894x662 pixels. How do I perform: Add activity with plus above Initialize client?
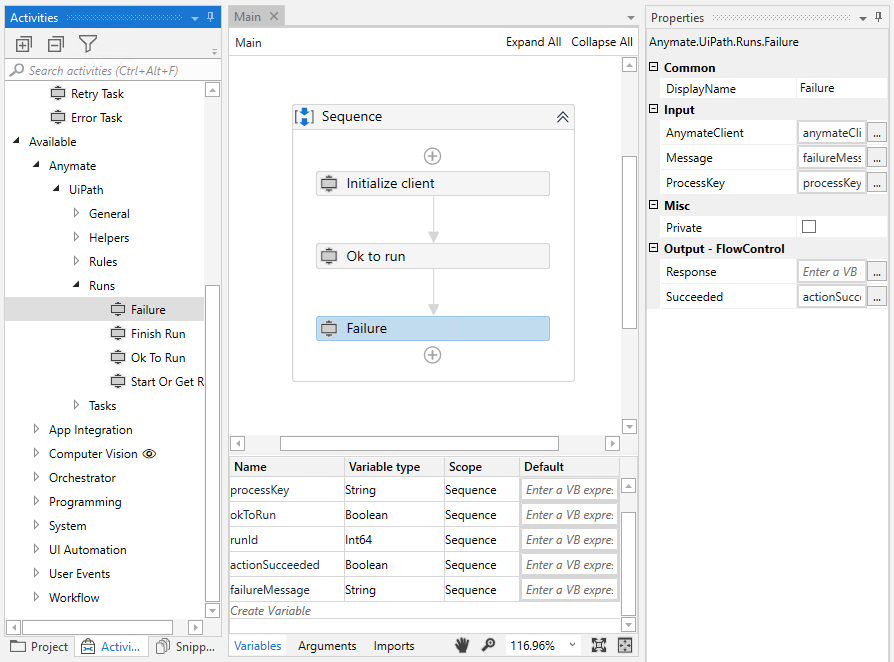432,156
